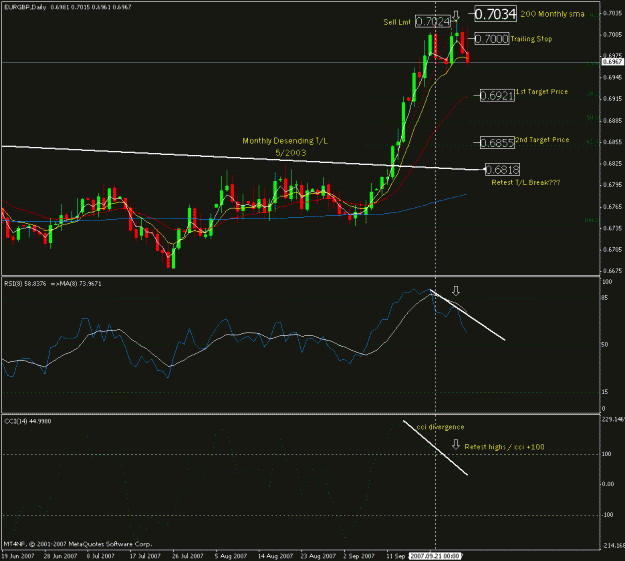Click the 'Trailing Stop' annotation
Screen dimensions: 625x561
[x=531, y=39]
